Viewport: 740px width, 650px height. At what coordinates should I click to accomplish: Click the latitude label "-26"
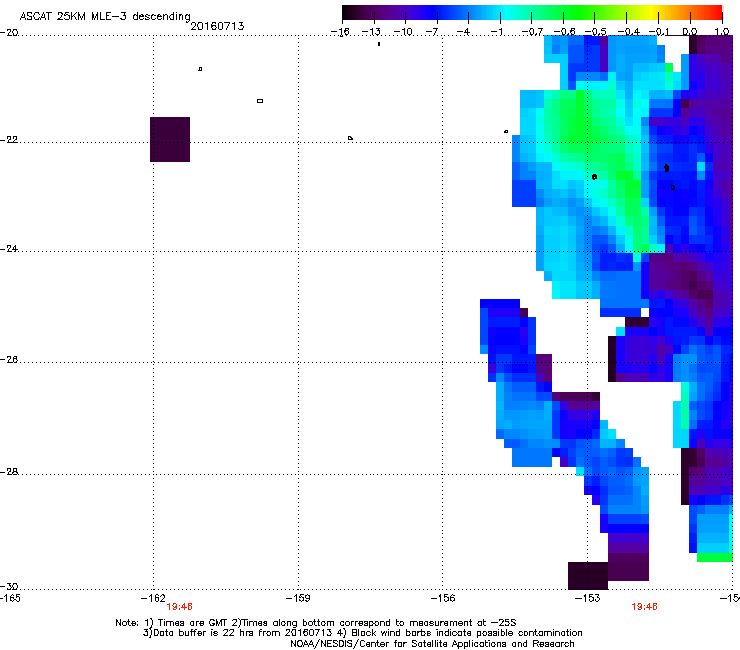click(9, 360)
